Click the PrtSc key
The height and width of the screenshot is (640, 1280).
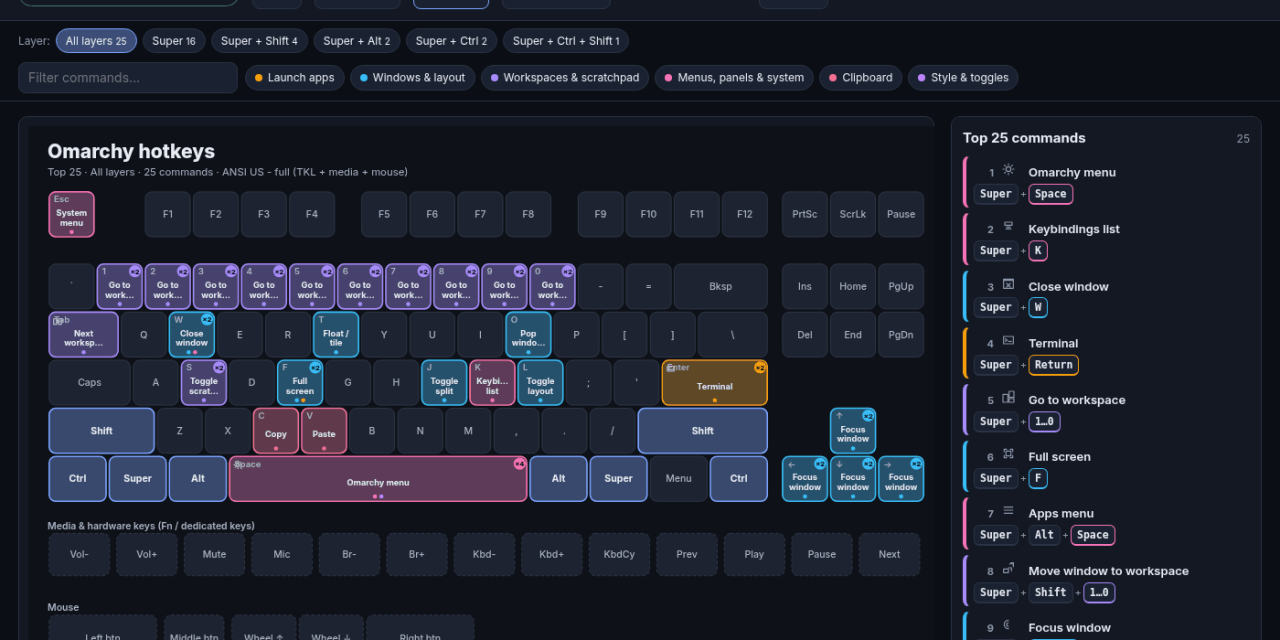click(x=805, y=214)
